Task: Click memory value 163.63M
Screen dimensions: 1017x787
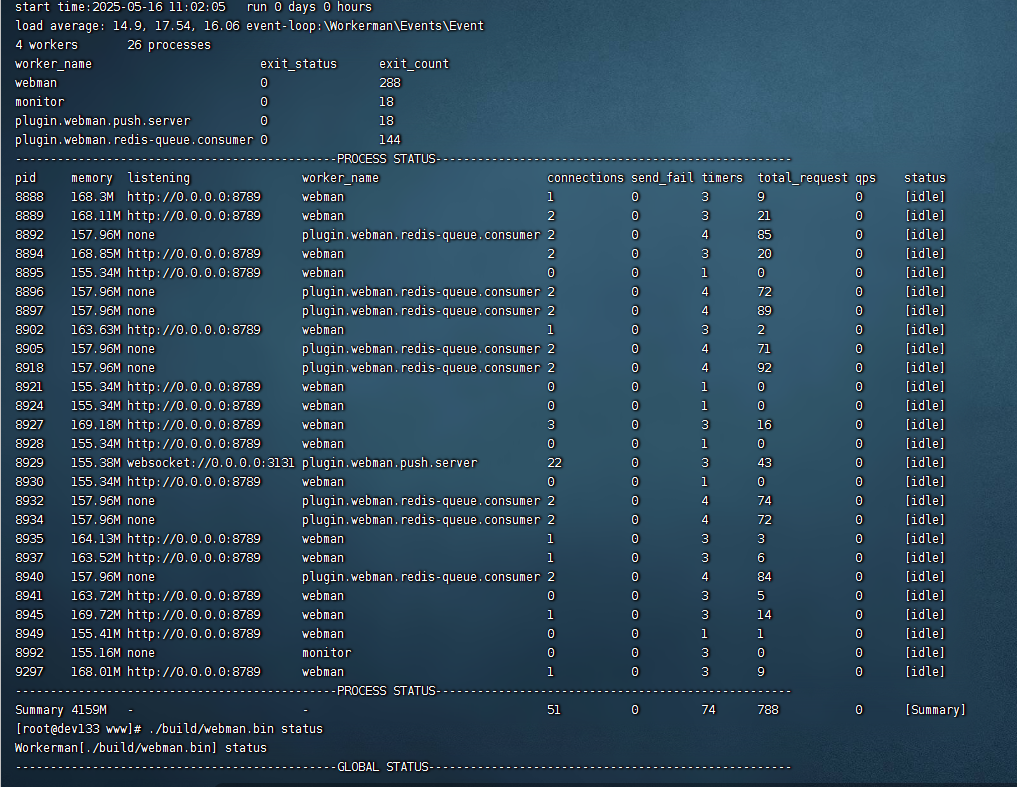Action: coord(96,330)
